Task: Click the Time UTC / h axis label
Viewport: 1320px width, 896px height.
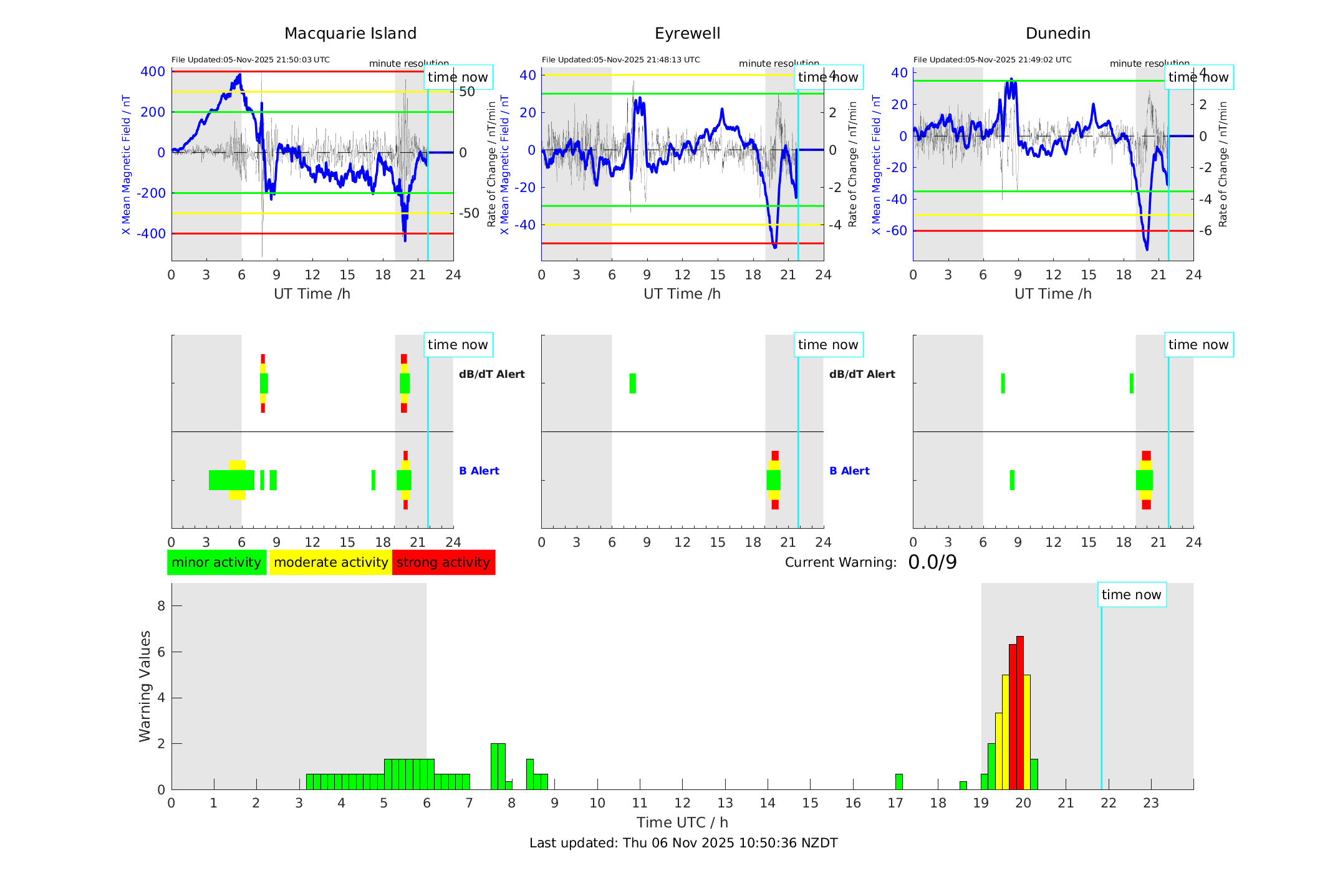Action: pos(682,822)
